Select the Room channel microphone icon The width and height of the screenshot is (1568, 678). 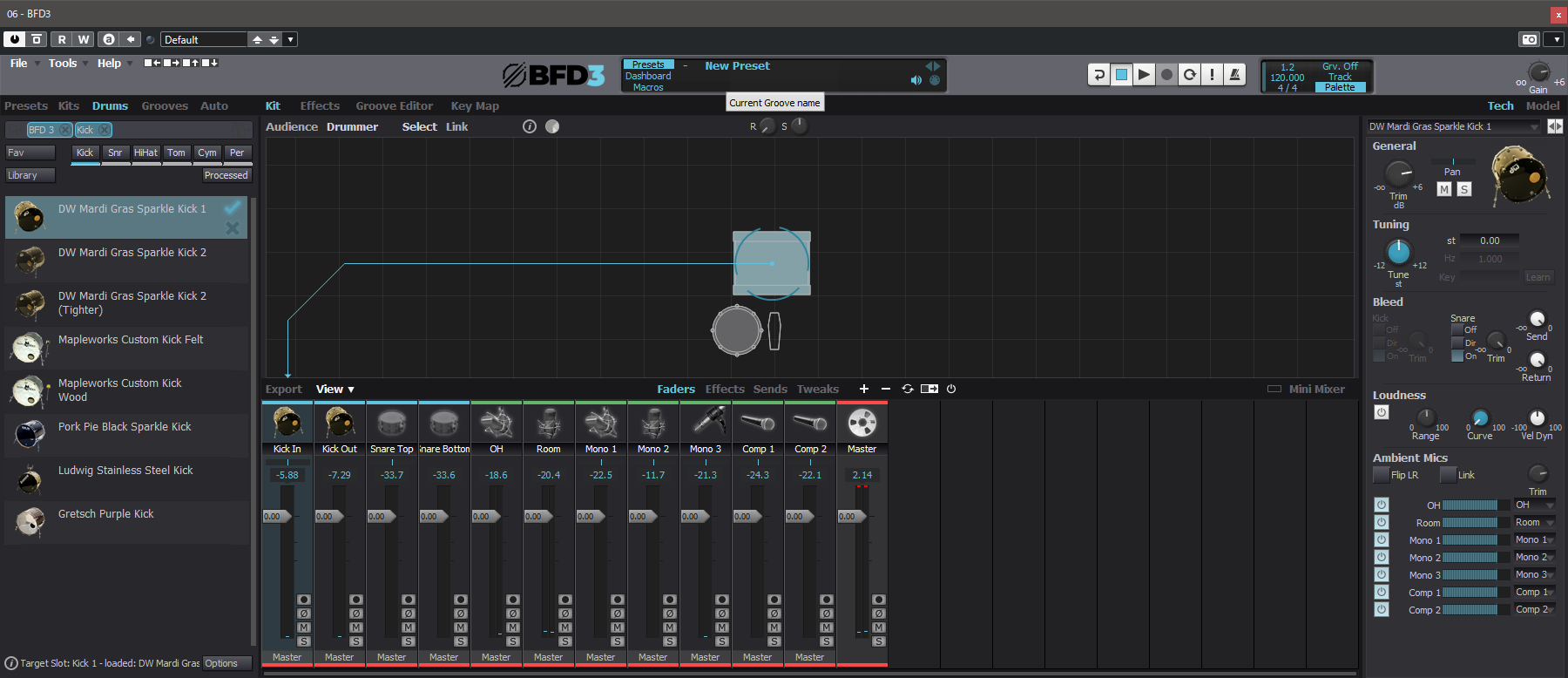(x=549, y=424)
